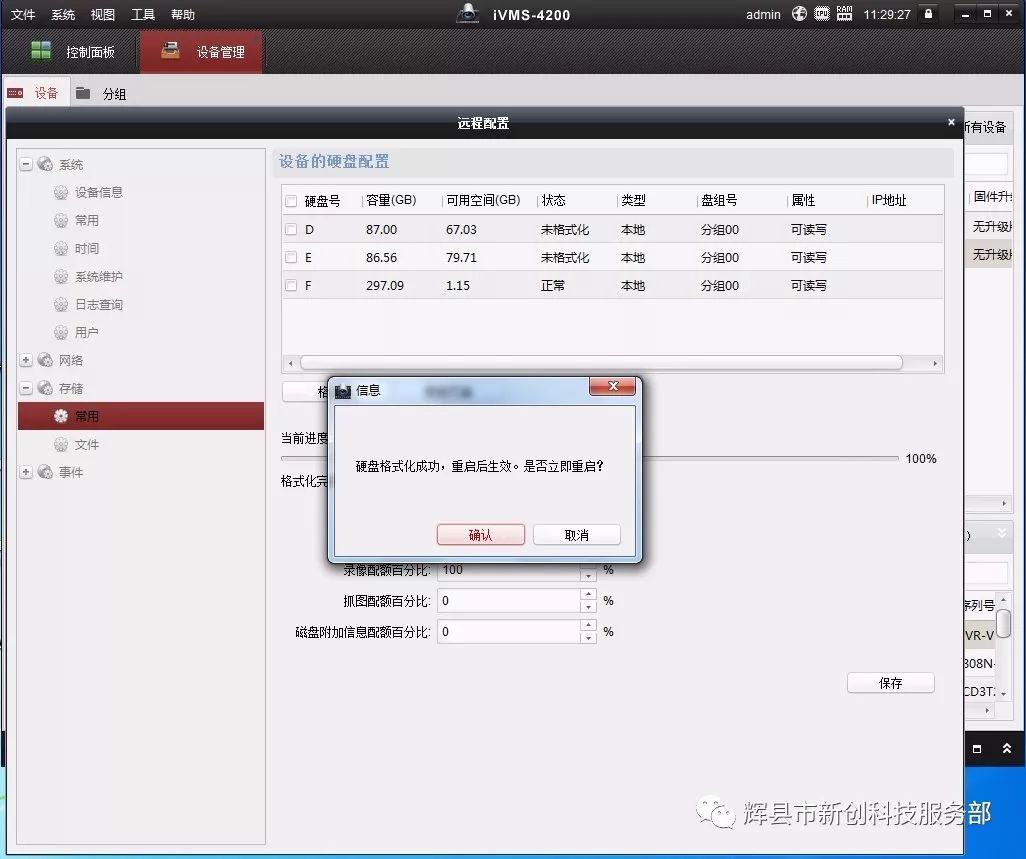Open the 系统 menu in menu bar
The width and height of the screenshot is (1026, 859).
point(63,14)
